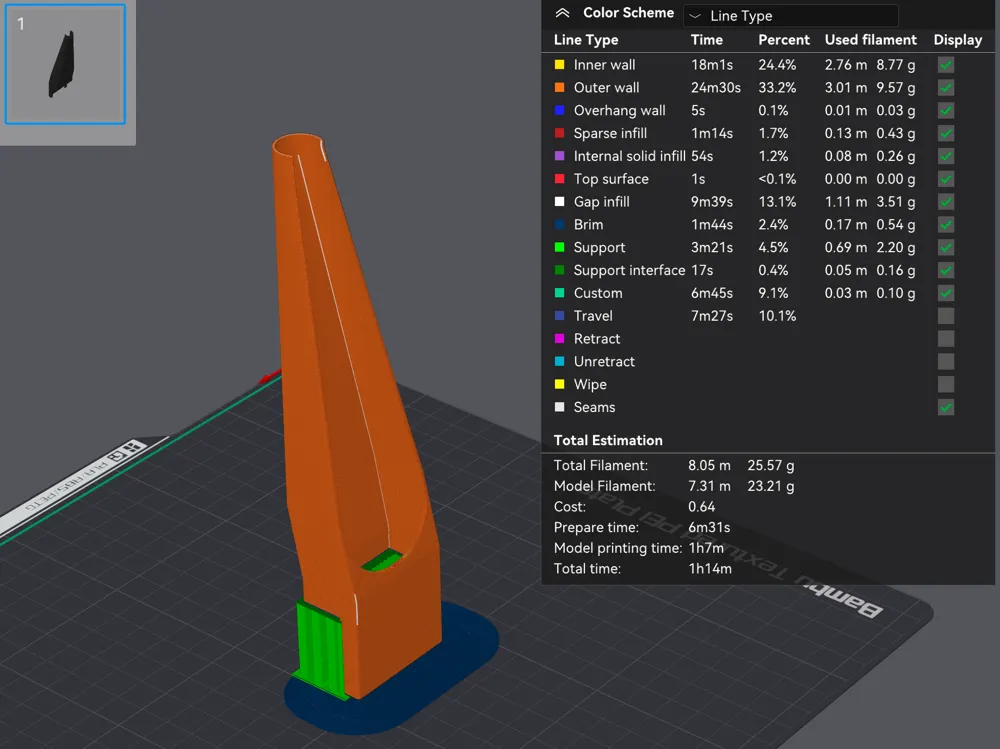Click the Time column header

[707, 40]
